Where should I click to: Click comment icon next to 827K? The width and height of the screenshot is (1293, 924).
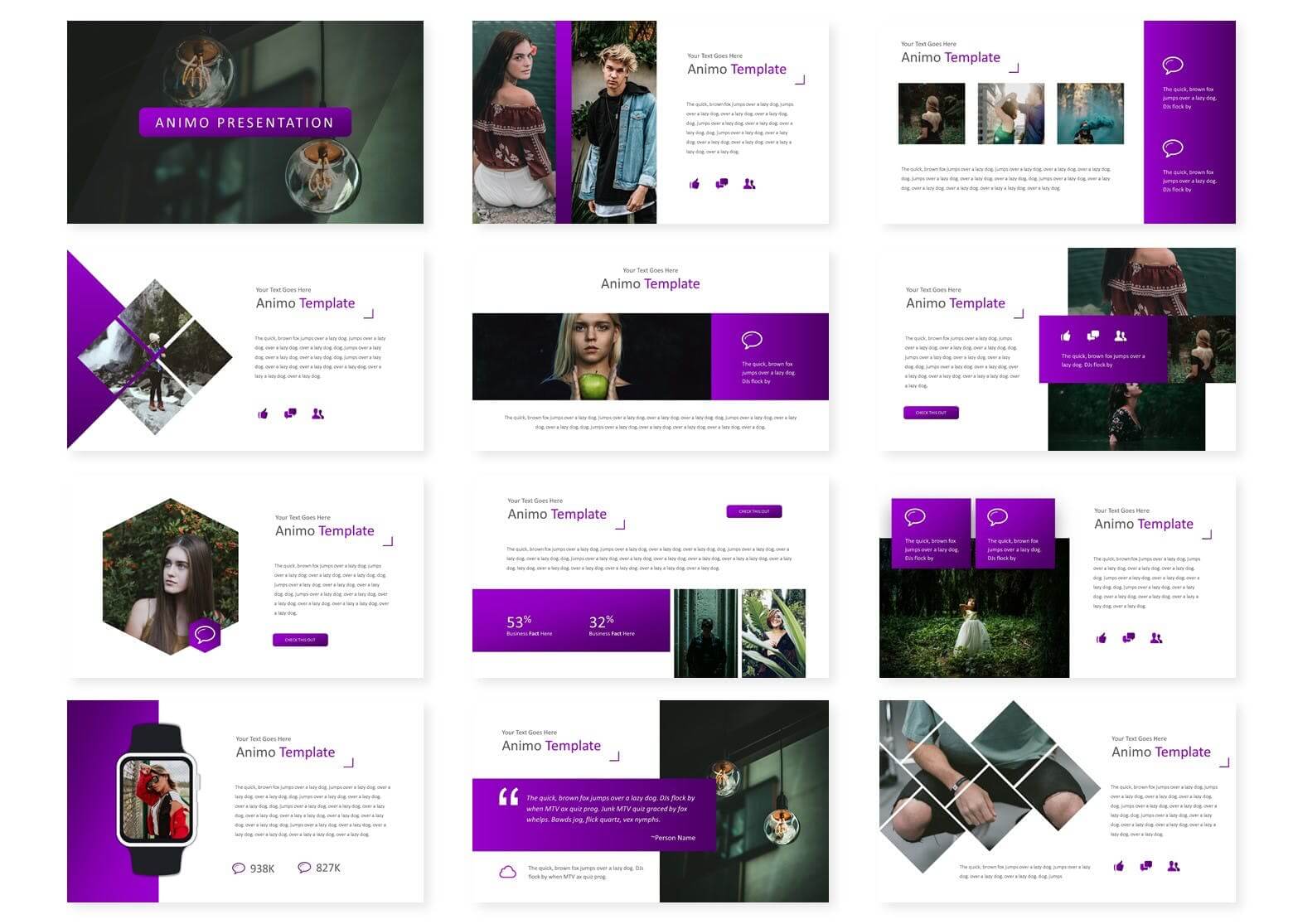click(x=304, y=868)
